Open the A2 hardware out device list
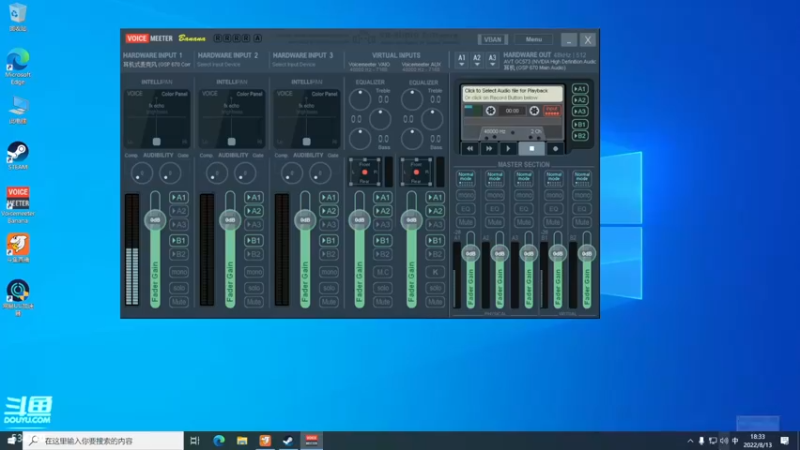This screenshot has width=800, height=450. (x=477, y=60)
